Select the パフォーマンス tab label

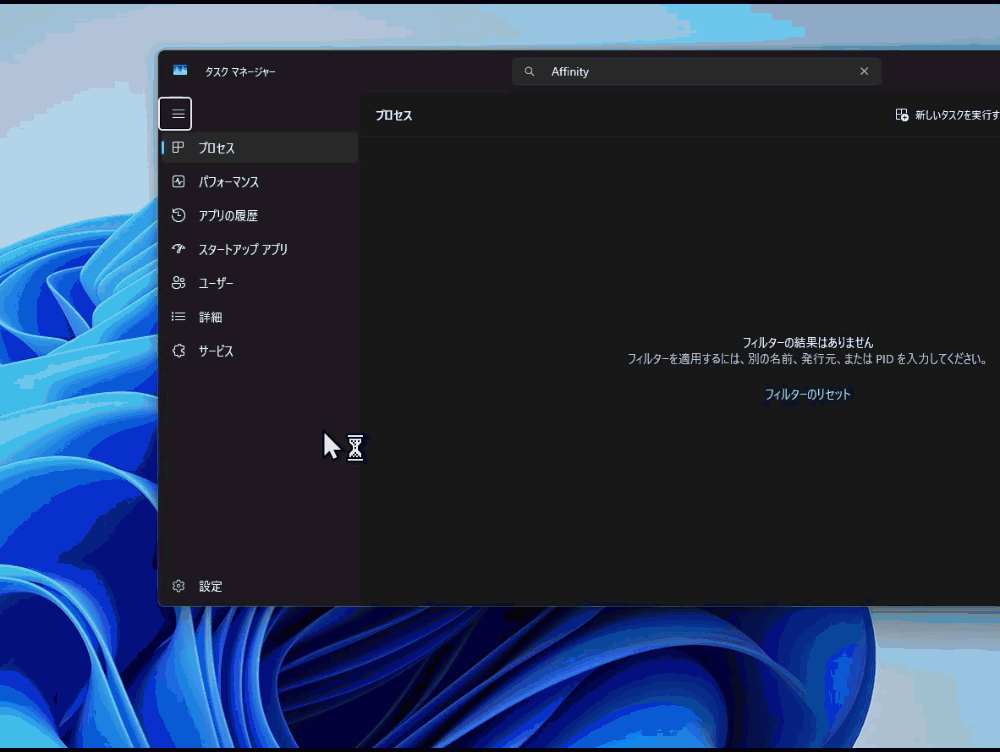tap(229, 182)
